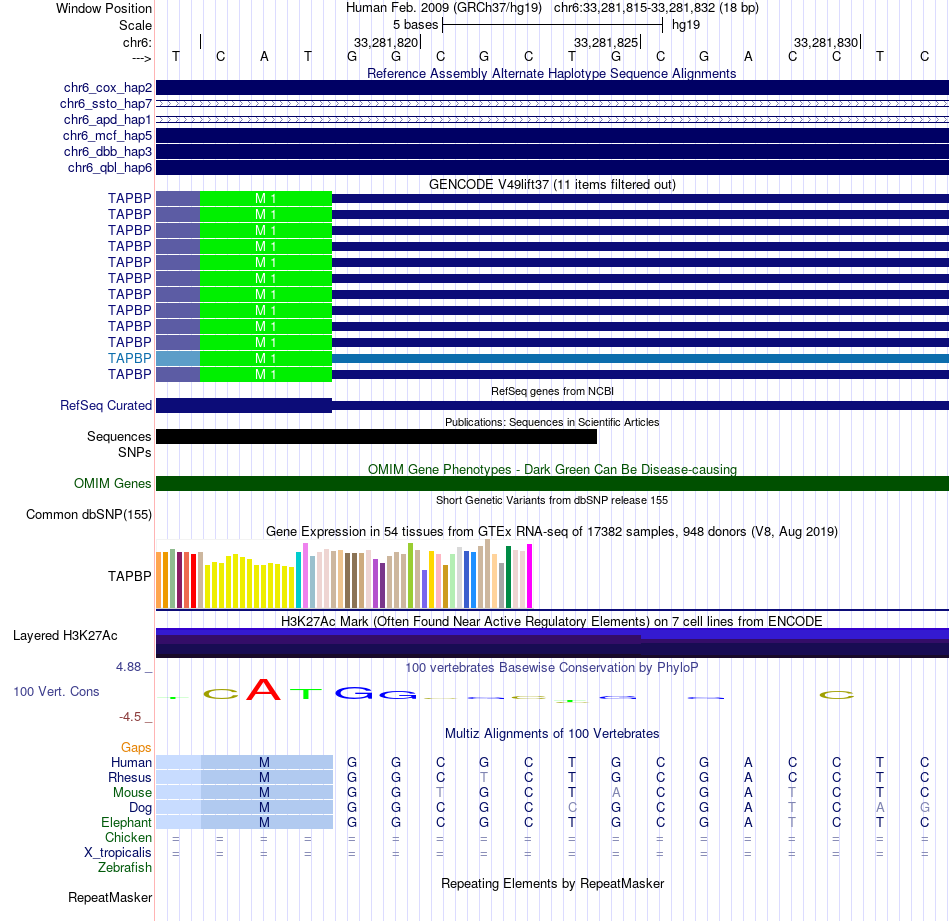Click the 33,281,820 position marker
This screenshot has height=921, width=950.
[x=387, y=42]
